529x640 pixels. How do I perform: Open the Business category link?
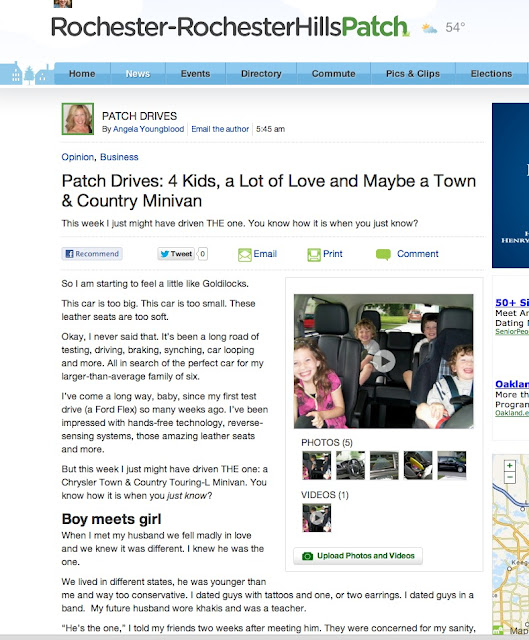(119, 157)
